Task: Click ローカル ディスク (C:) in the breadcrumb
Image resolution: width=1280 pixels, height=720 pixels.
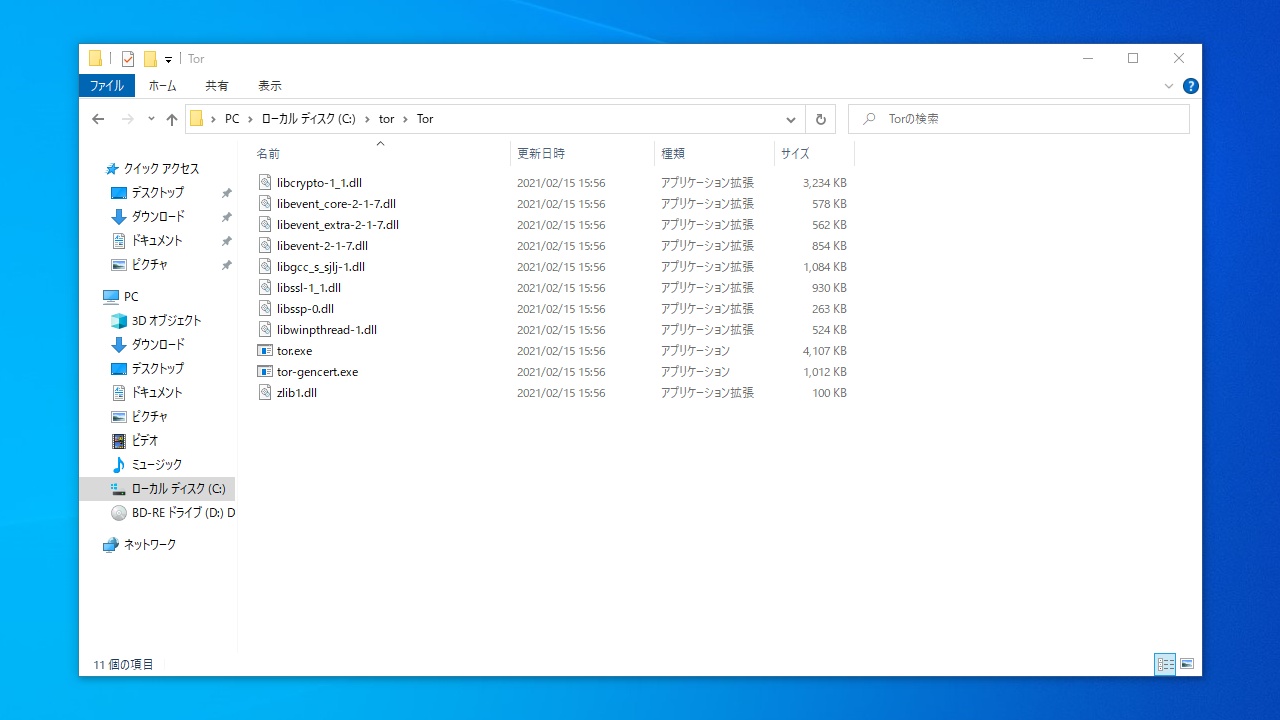Action: 308,119
